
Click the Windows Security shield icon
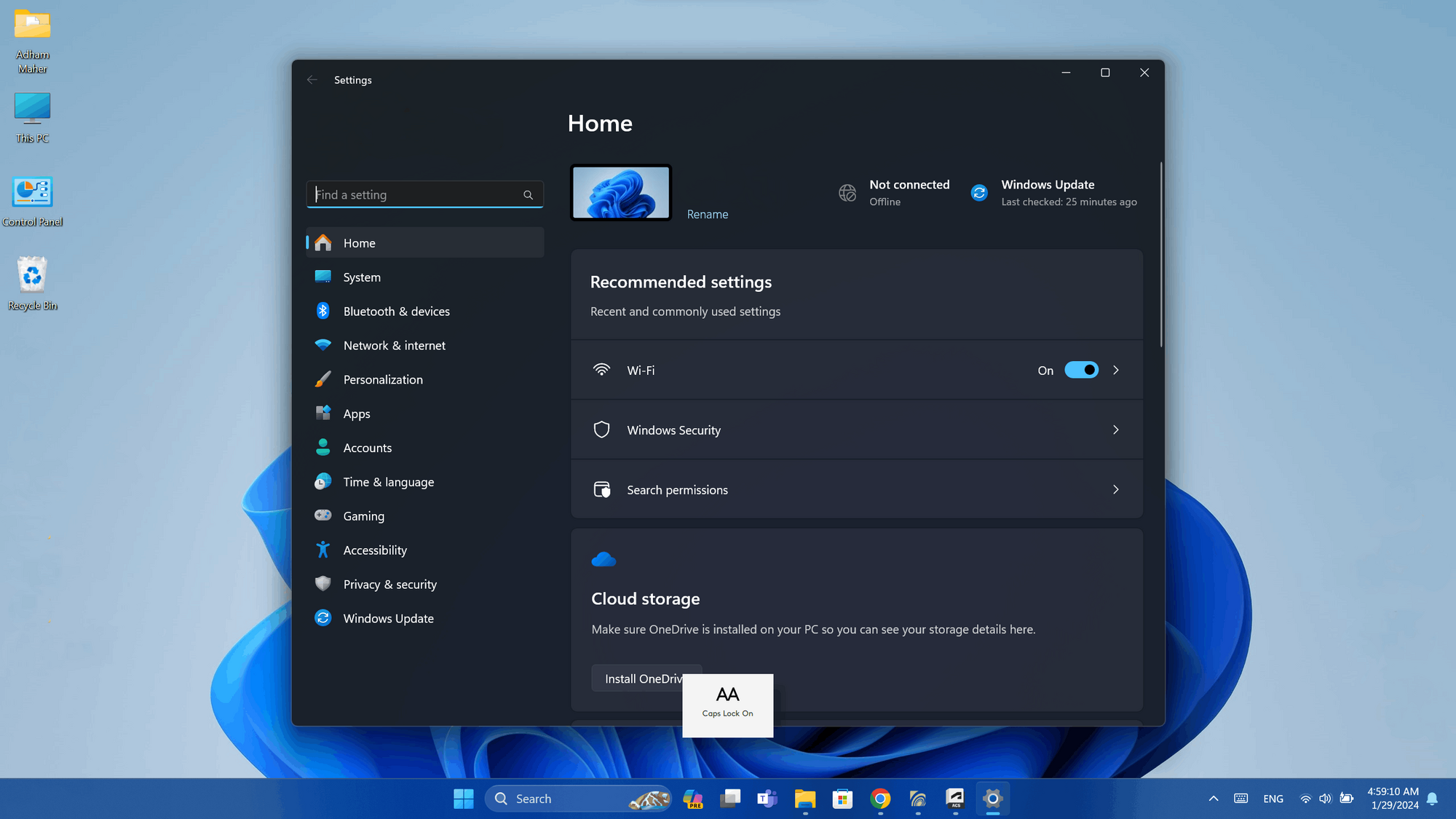coord(601,430)
